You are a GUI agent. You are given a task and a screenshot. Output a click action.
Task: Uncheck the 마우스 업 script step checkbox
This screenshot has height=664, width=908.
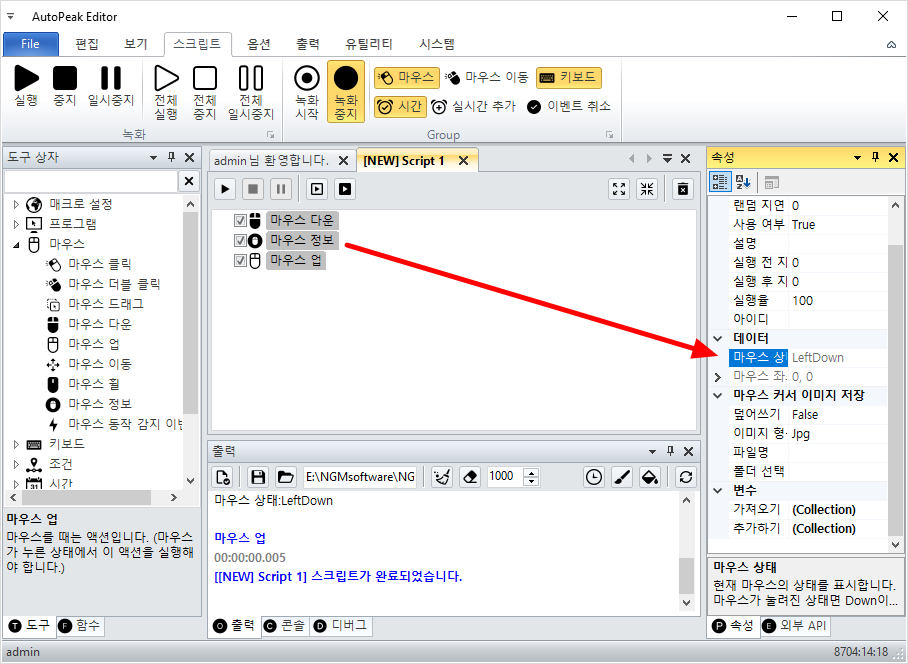click(x=240, y=261)
